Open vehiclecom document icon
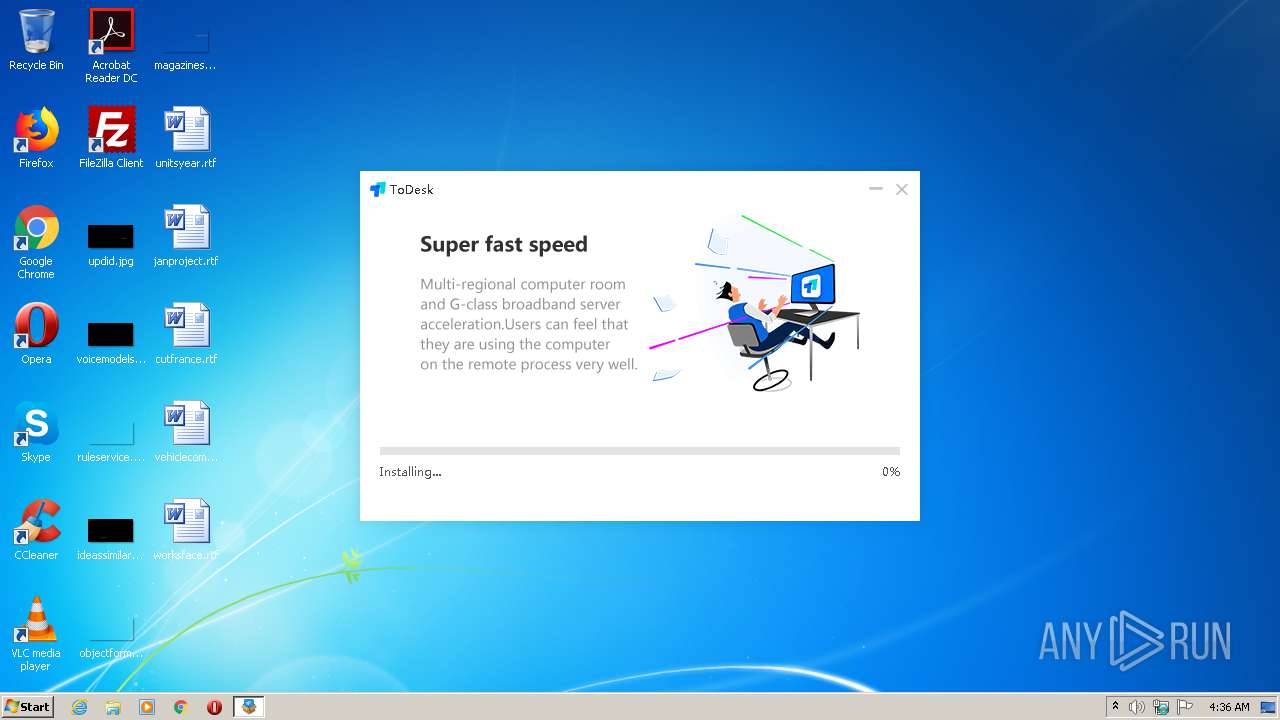Image resolution: width=1280 pixels, height=720 pixels. click(x=186, y=432)
